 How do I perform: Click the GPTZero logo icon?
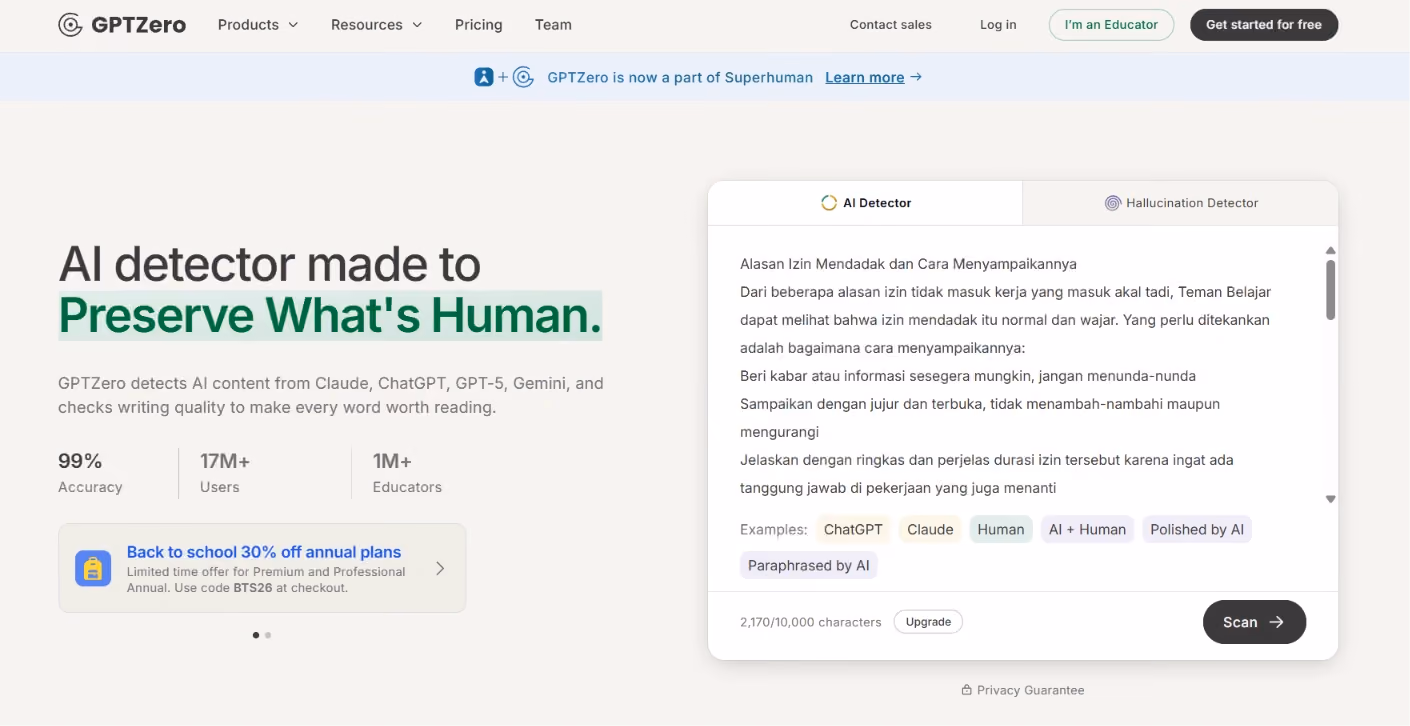tap(70, 25)
